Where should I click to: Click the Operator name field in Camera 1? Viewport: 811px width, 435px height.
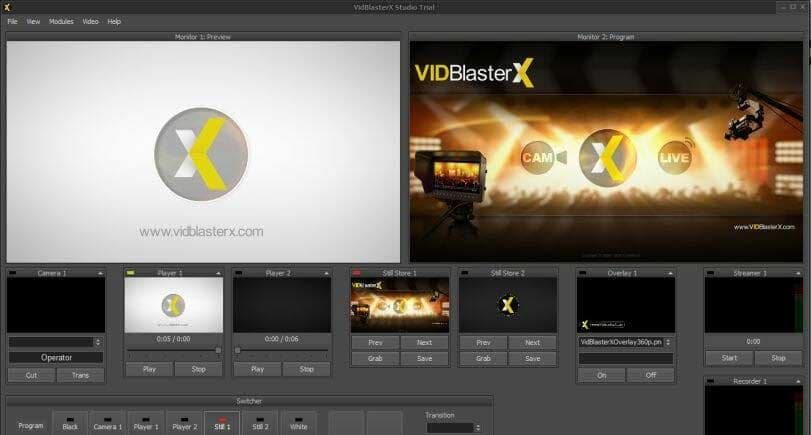pyautogui.click(x=56, y=357)
